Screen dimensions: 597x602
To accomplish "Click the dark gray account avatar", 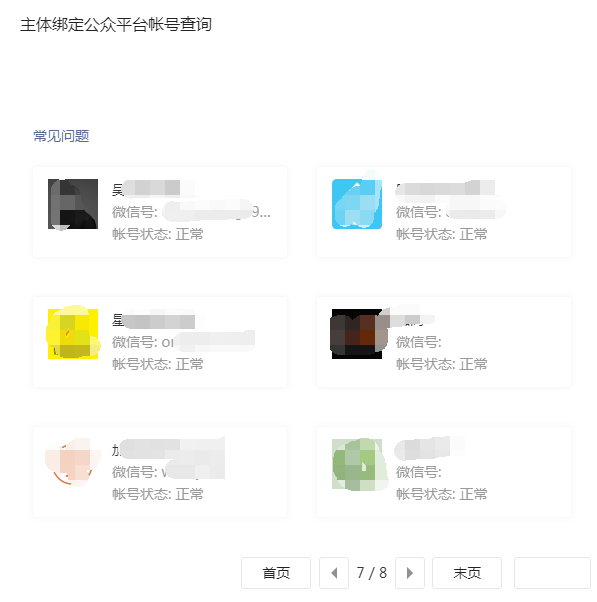I will [x=73, y=204].
